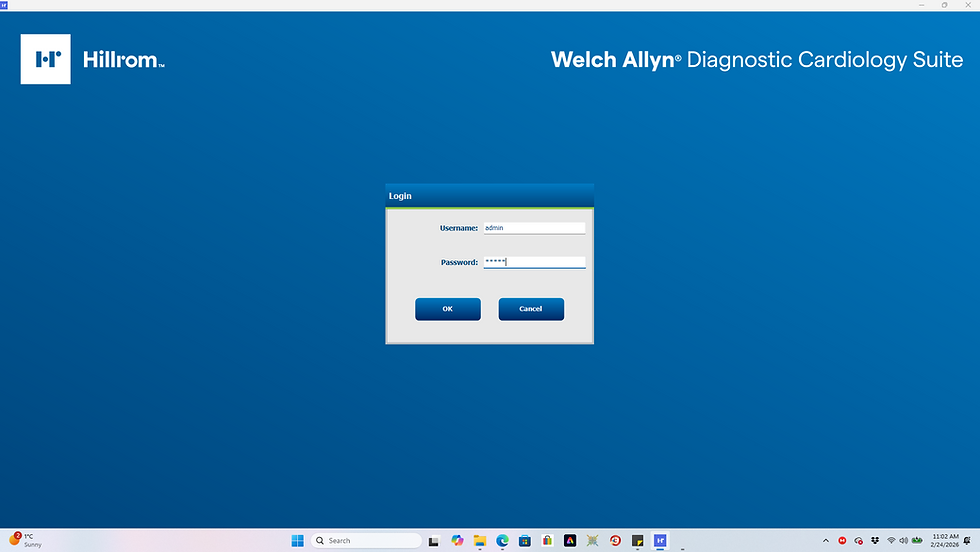Click the taskbar Search box
The height and width of the screenshot is (552, 980).
(367, 541)
